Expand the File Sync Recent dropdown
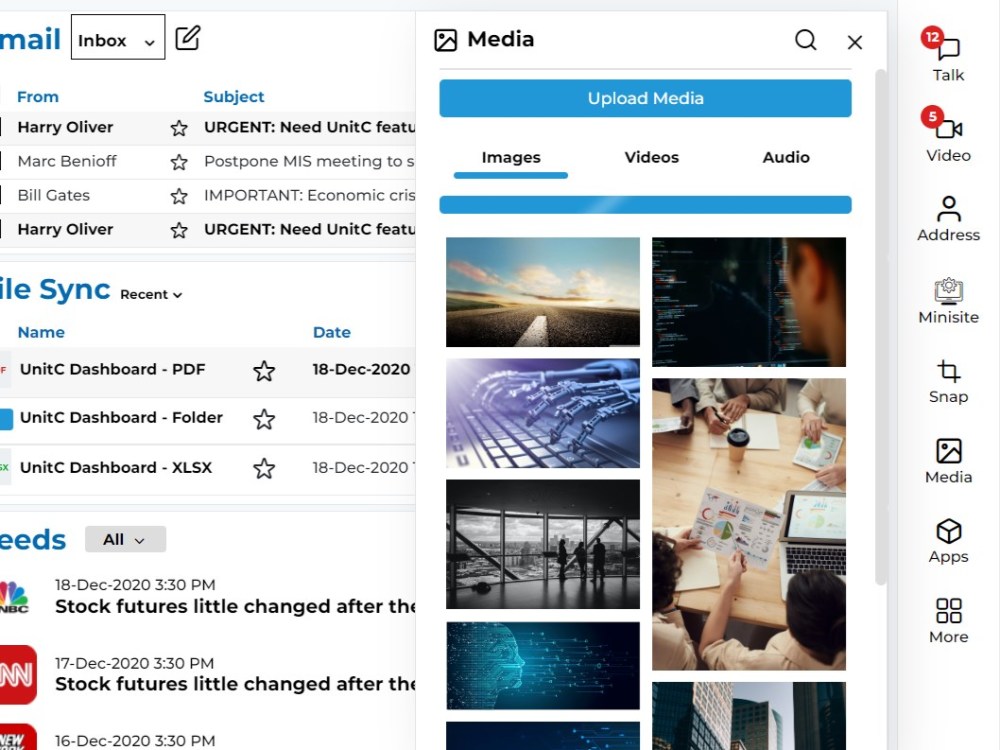 151,294
